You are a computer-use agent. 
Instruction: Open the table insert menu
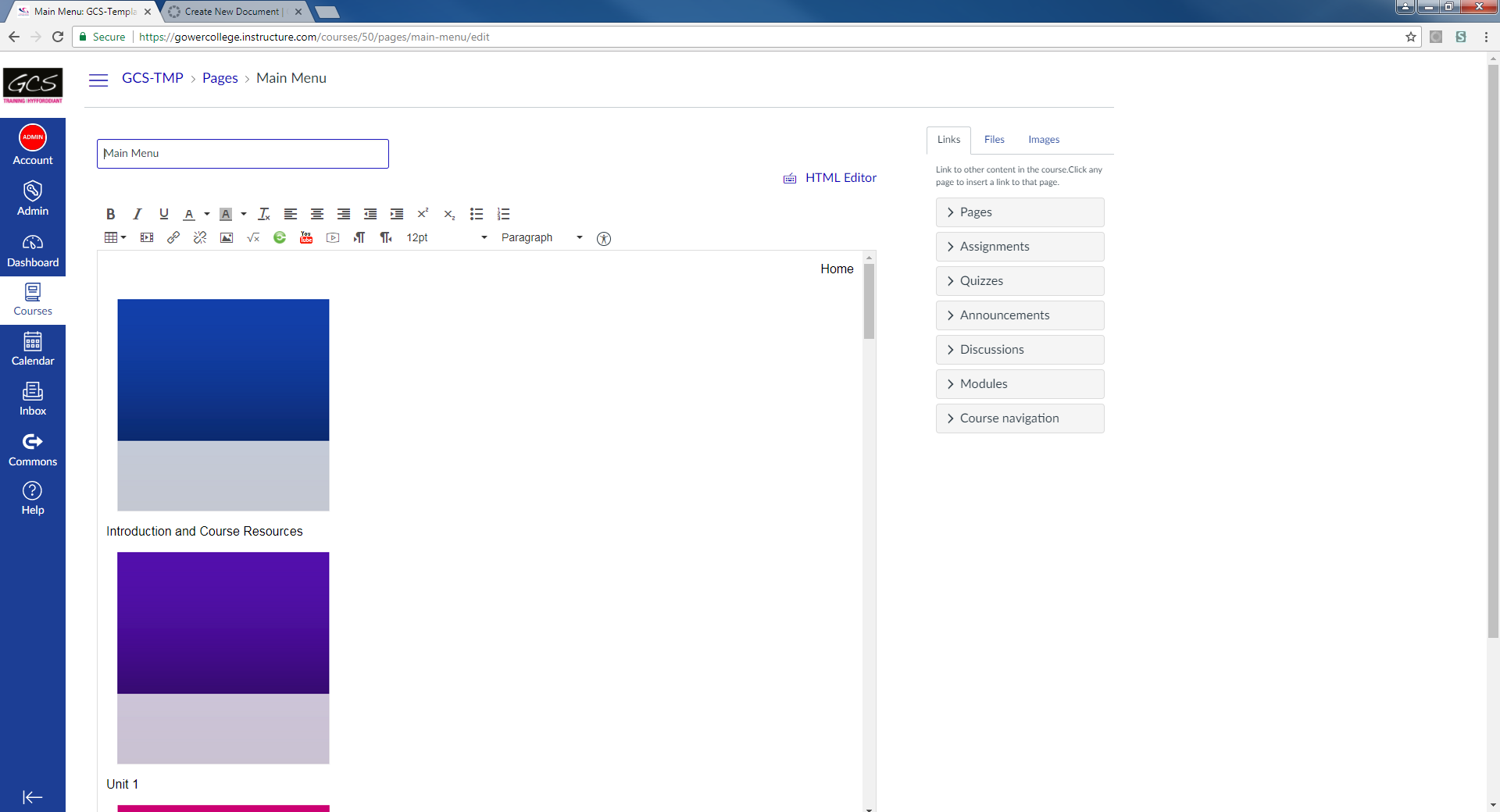115,237
